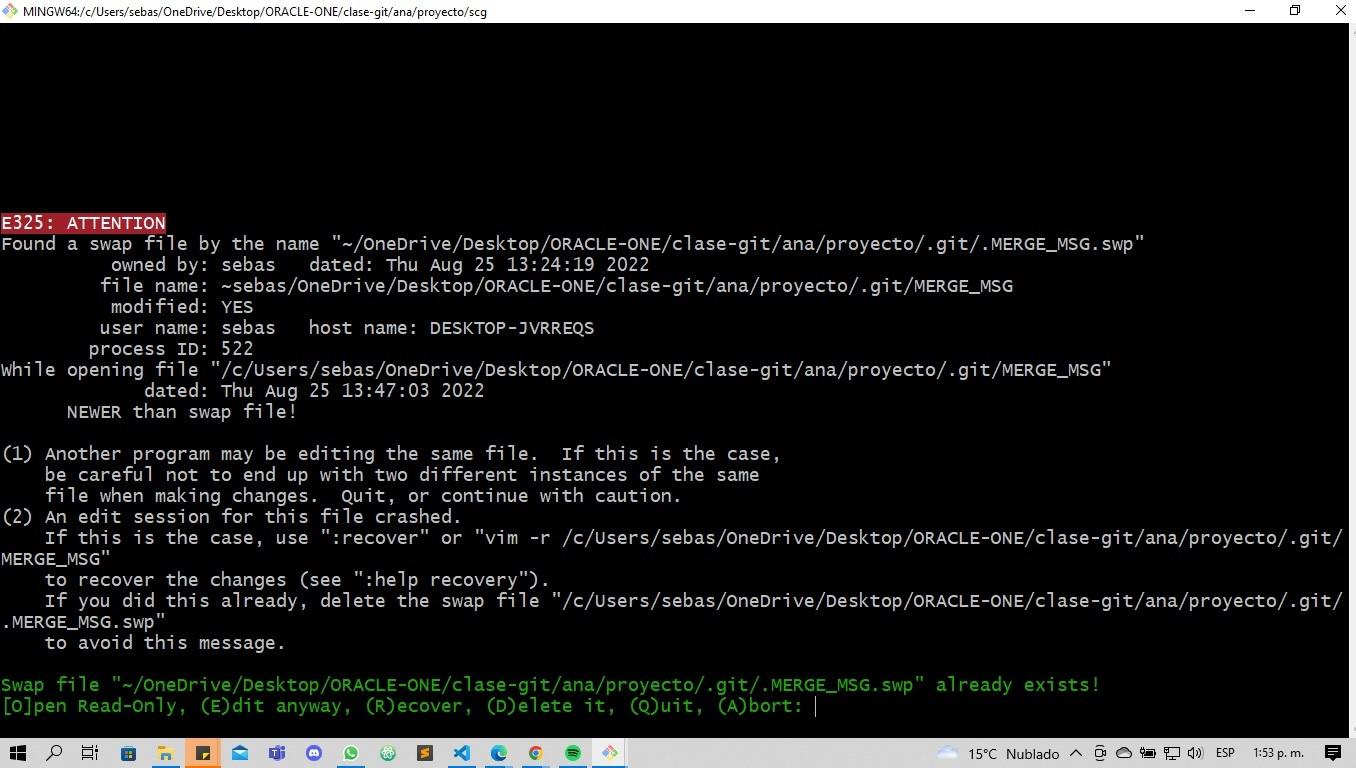Change the ESP input language
1356x768 pixels.
point(1225,753)
